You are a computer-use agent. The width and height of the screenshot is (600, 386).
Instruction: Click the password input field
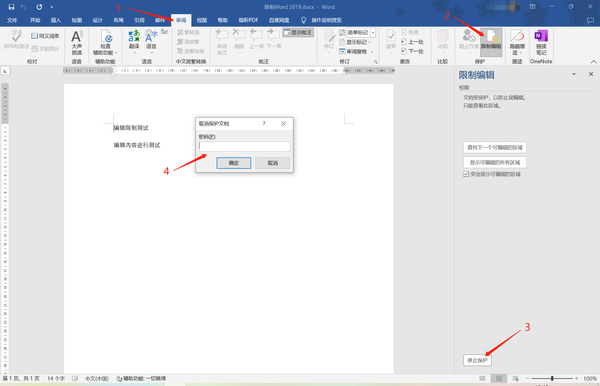(x=245, y=146)
